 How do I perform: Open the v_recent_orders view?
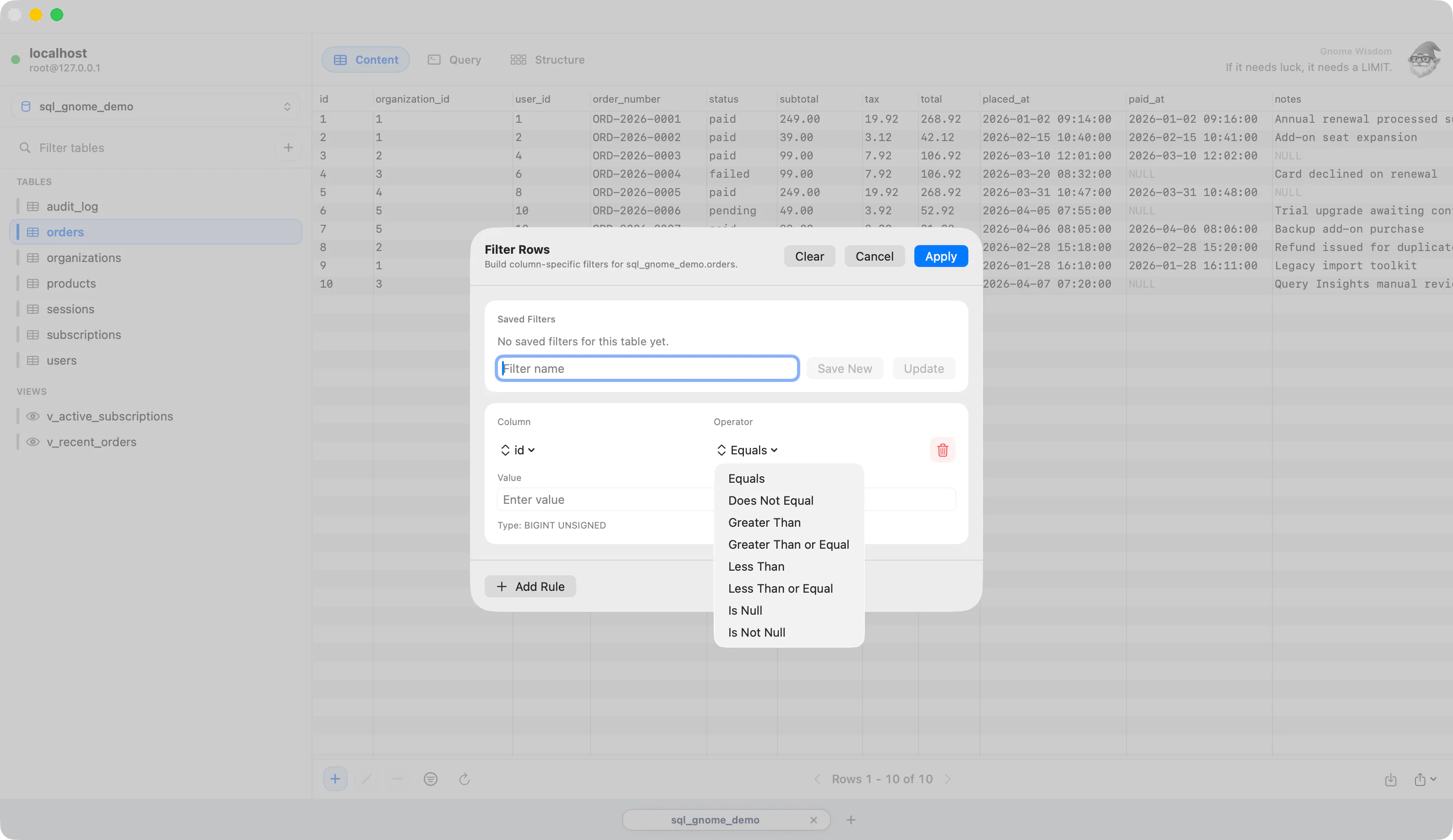coord(156,442)
